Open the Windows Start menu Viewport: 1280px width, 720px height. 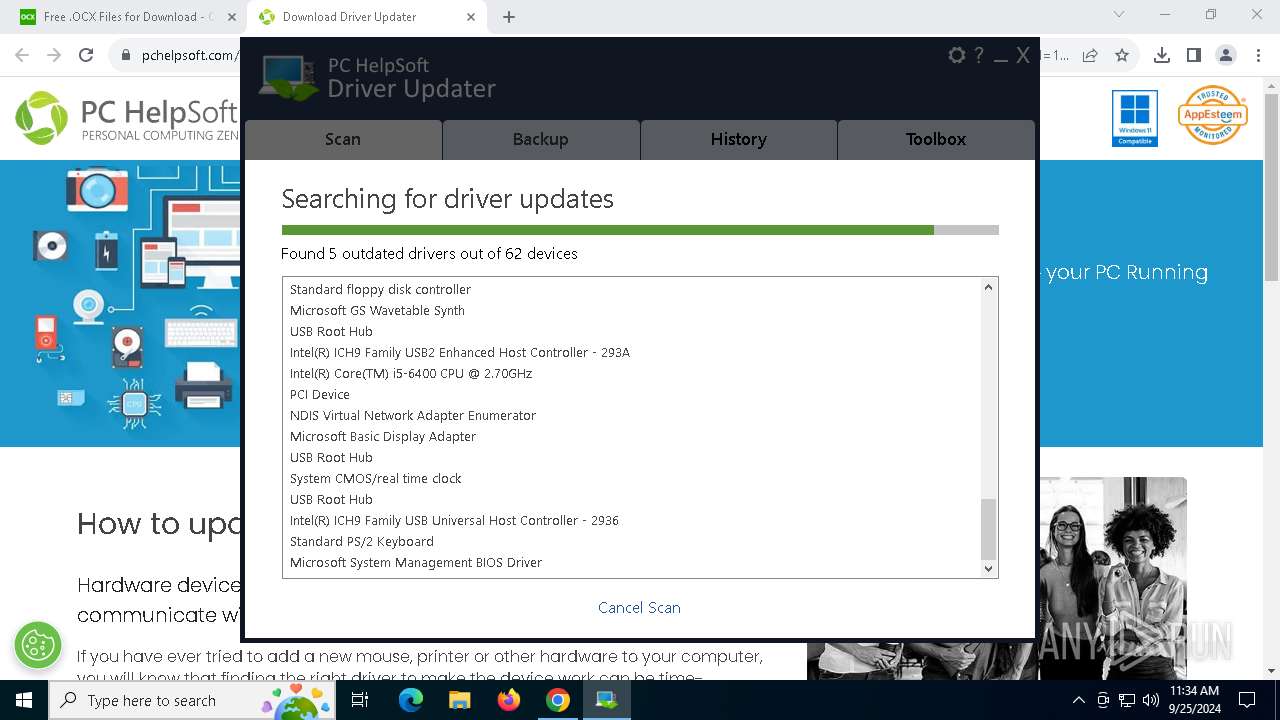point(24,700)
